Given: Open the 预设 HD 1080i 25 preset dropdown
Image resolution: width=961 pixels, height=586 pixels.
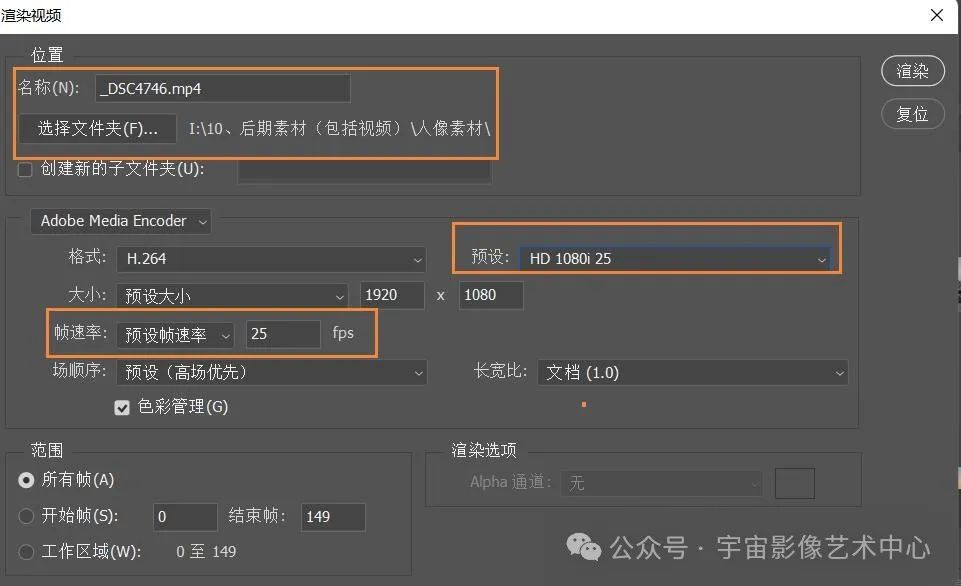Looking at the screenshot, I should [x=676, y=259].
